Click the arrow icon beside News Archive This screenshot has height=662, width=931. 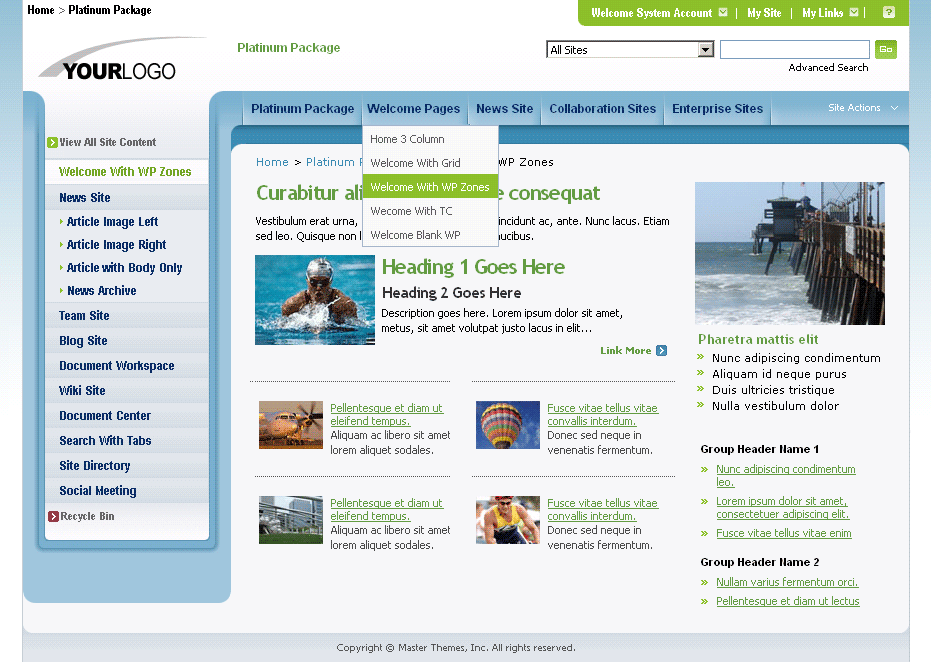pos(61,289)
